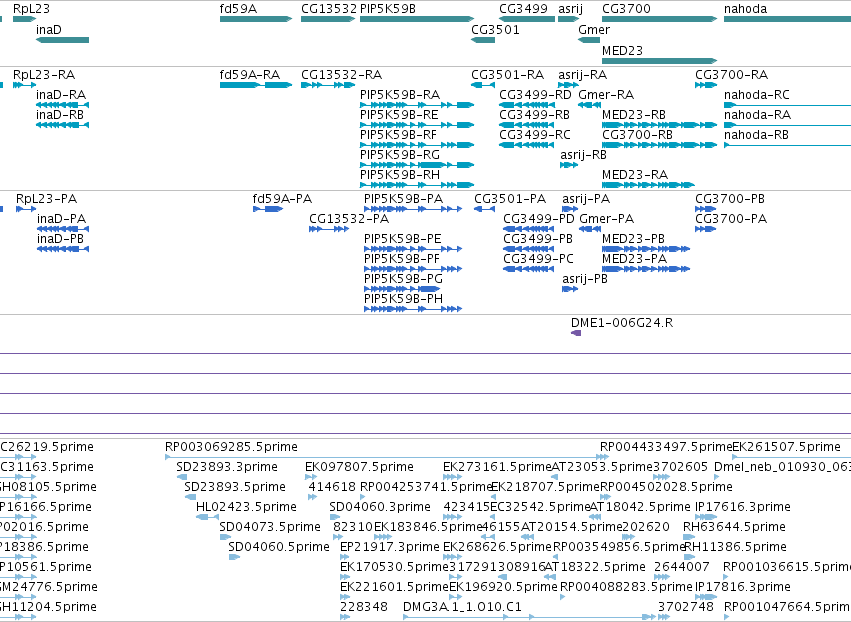Click the SD04060.5prime EST label

(278, 547)
